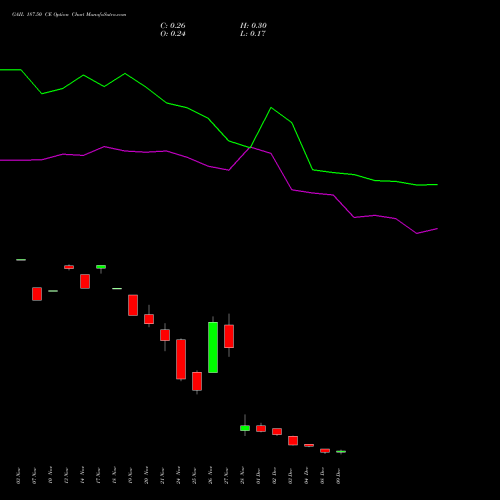Click the red candle for 25 Nov
Image resolution: width=500 pixels, height=500 pixels.
pos(197,381)
